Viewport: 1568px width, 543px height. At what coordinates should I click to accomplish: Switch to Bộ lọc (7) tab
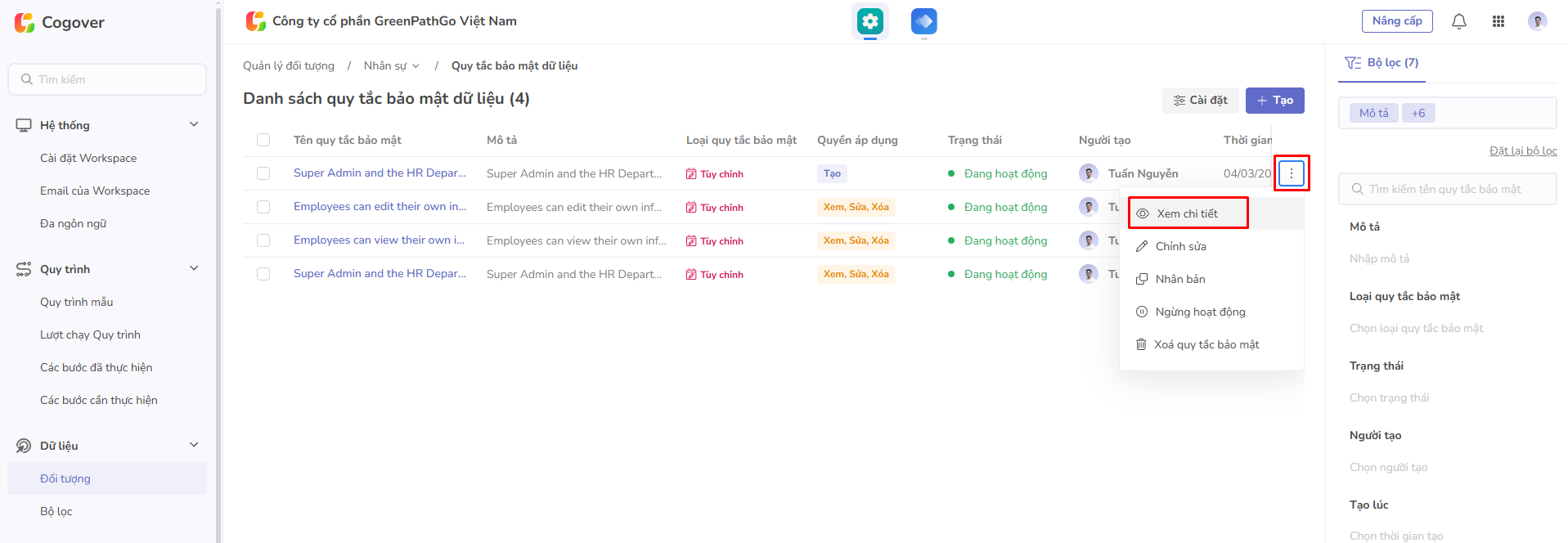pos(1382,63)
